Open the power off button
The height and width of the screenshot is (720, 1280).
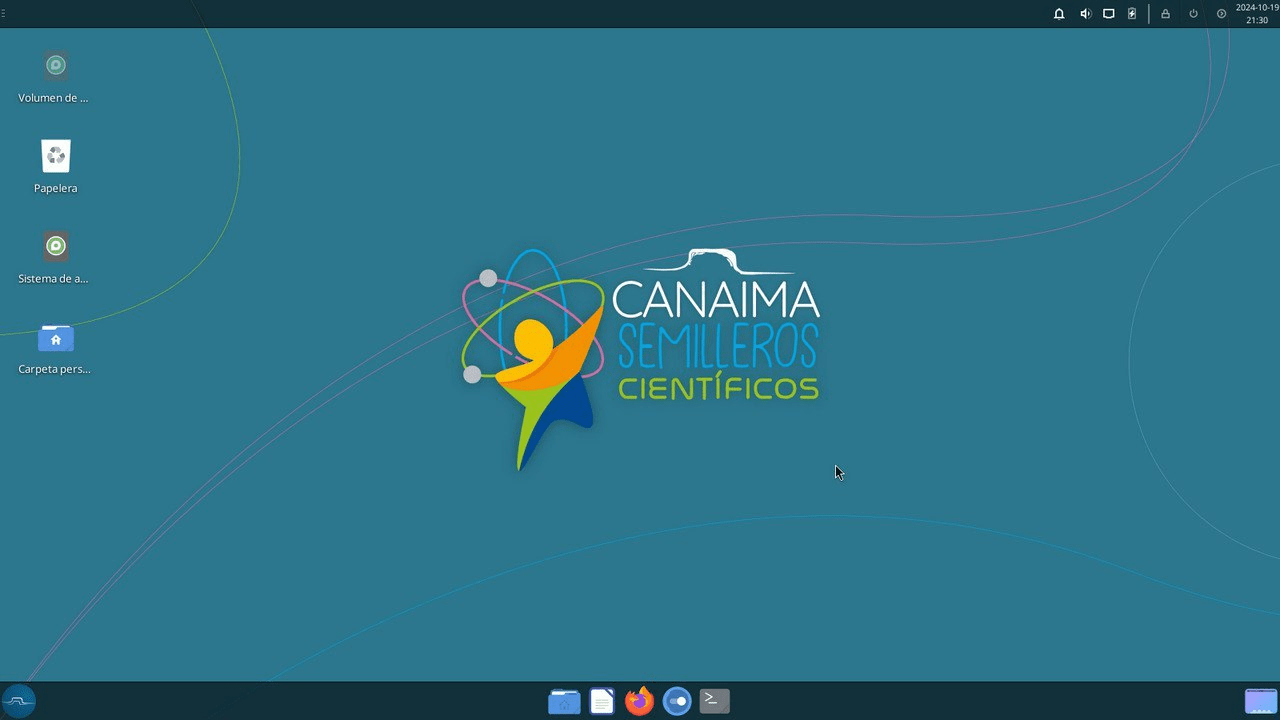tap(1193, 14)
